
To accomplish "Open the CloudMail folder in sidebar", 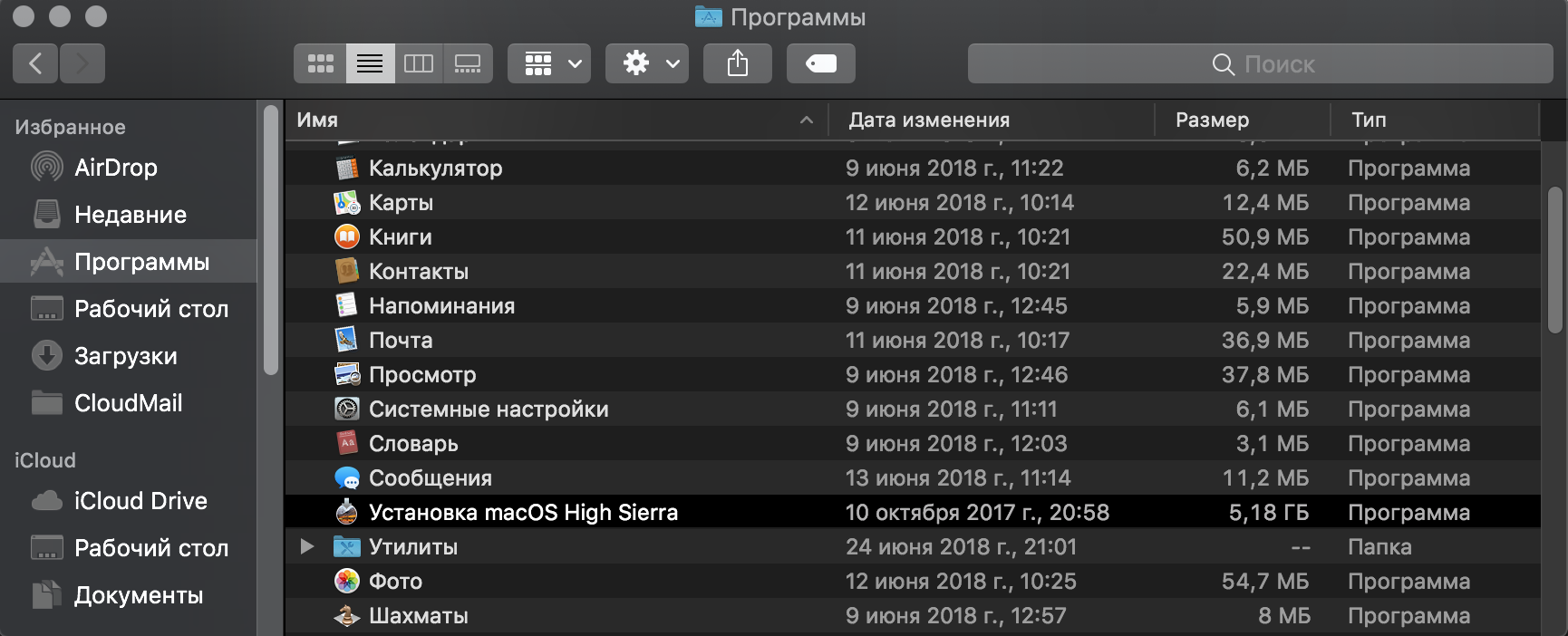I will click(x=129, y=403).
